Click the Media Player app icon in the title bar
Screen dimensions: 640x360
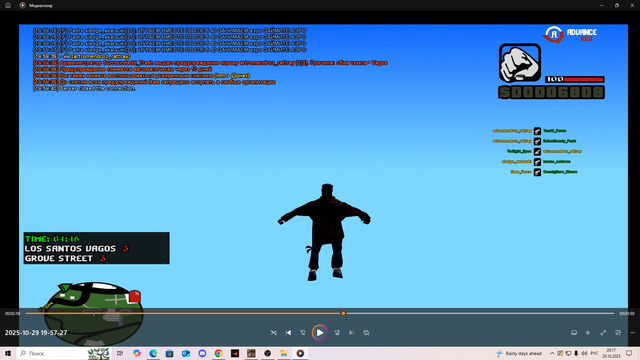pyautogui.click(x=22, y=5)
